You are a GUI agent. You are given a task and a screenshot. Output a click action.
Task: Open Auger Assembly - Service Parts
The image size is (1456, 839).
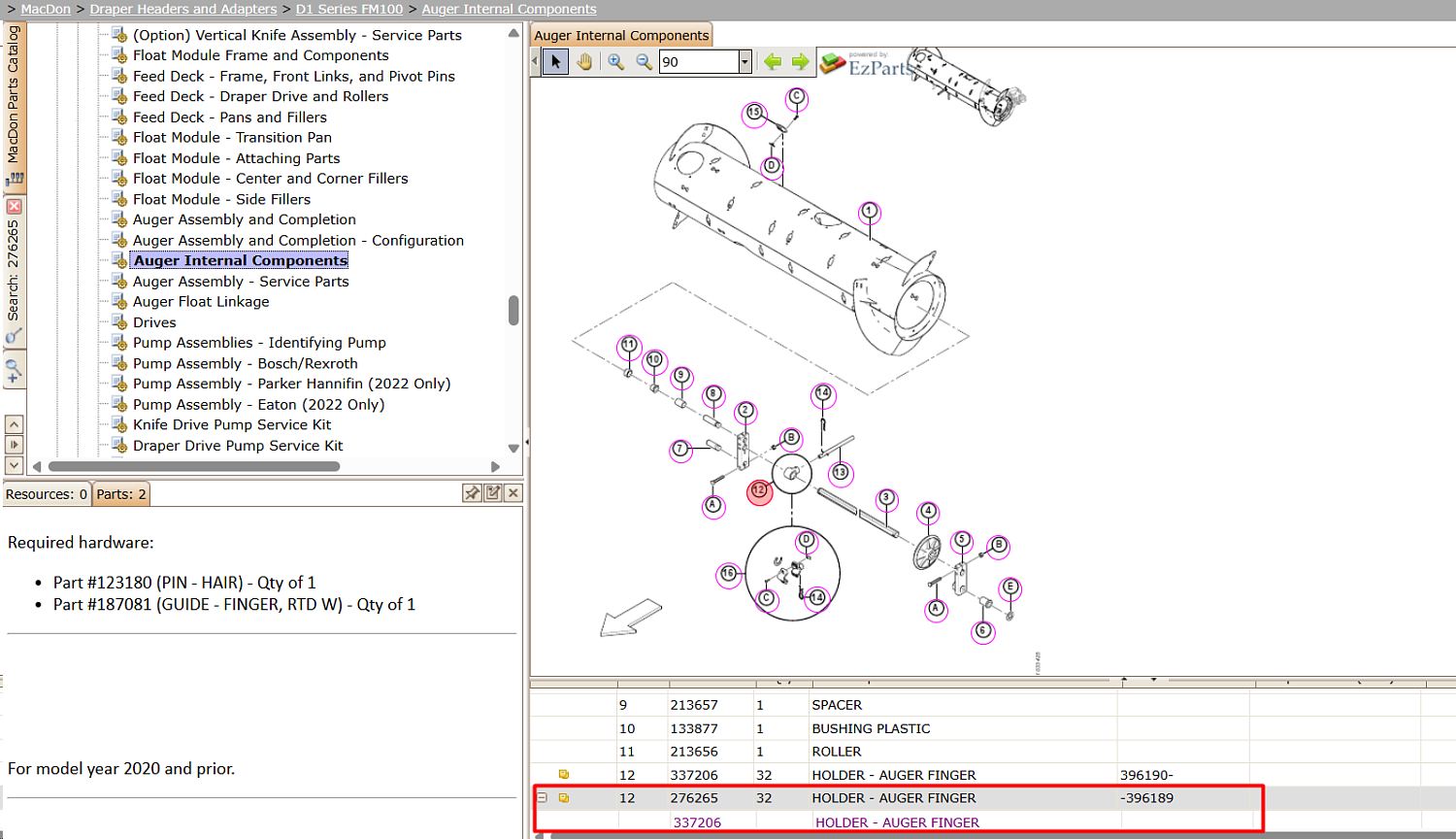(241, 281)
